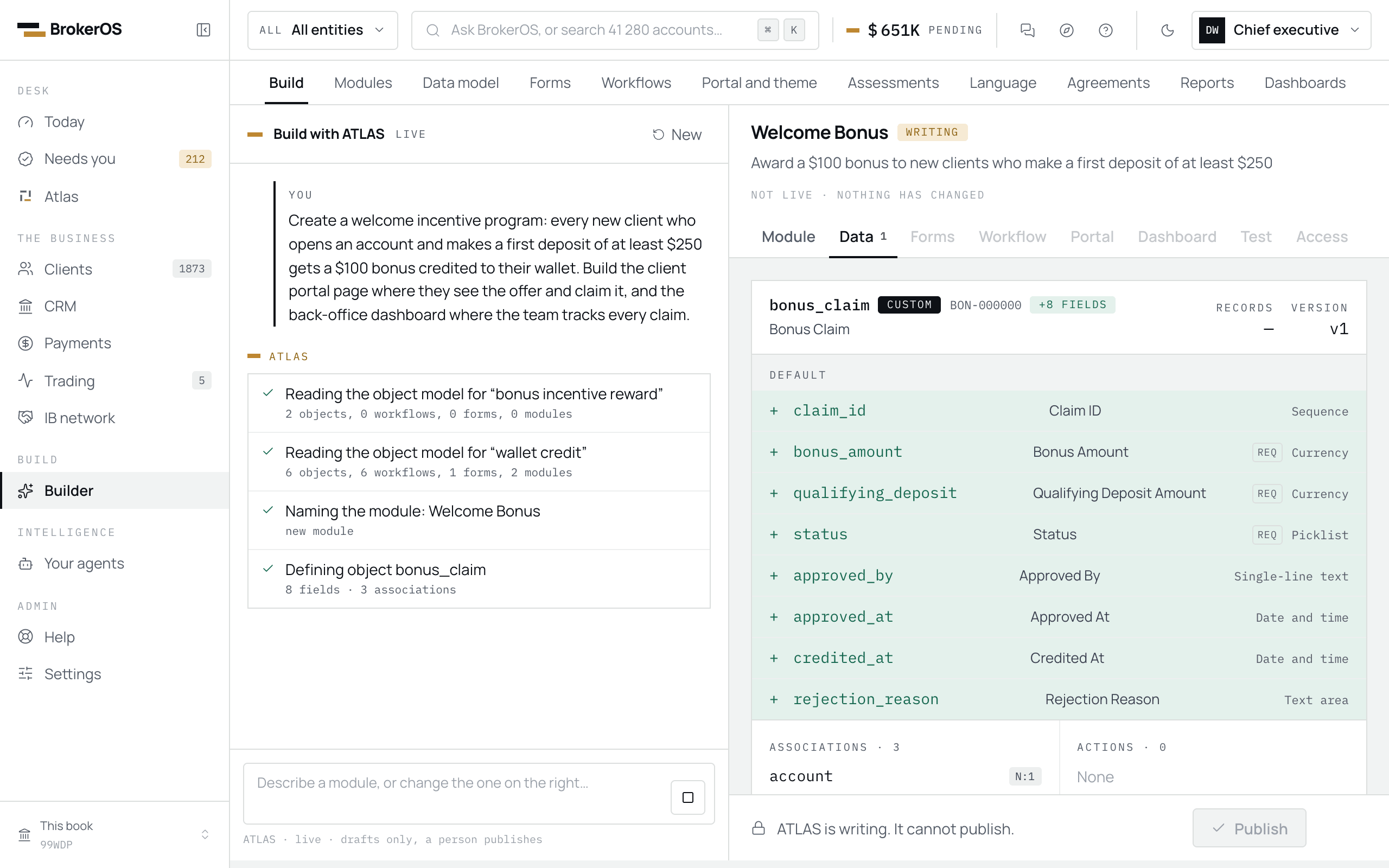Click the 212 Needs you badge

[x=195, y=159]
